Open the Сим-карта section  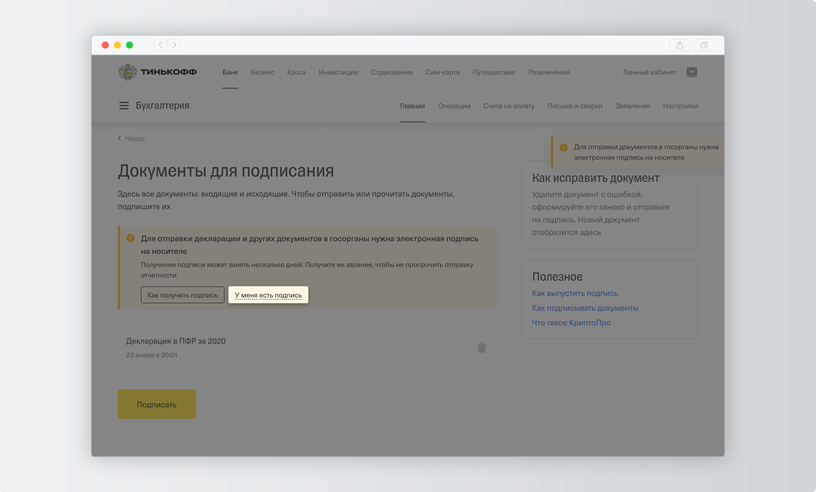pos(442,72)
